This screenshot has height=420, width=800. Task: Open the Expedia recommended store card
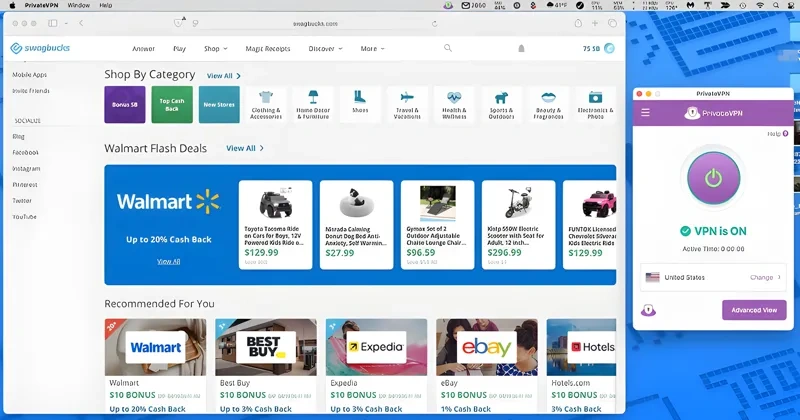tap(377, 366)
